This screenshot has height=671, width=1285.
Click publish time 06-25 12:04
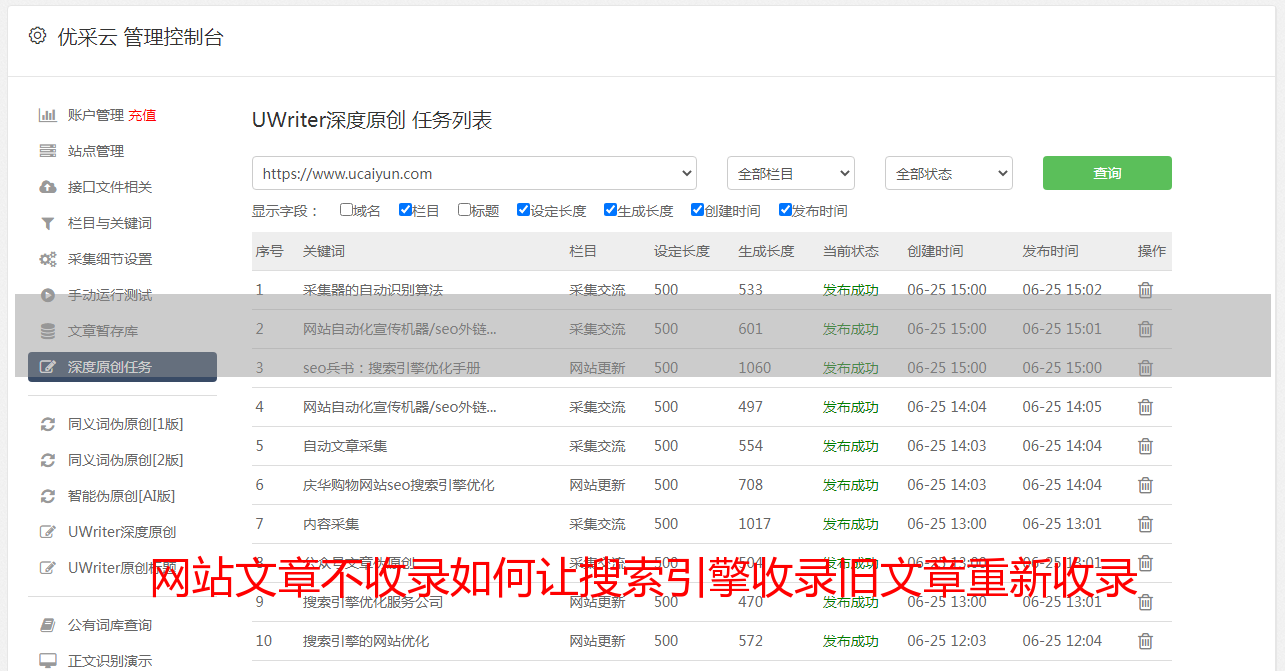[x=1062, y=641]
